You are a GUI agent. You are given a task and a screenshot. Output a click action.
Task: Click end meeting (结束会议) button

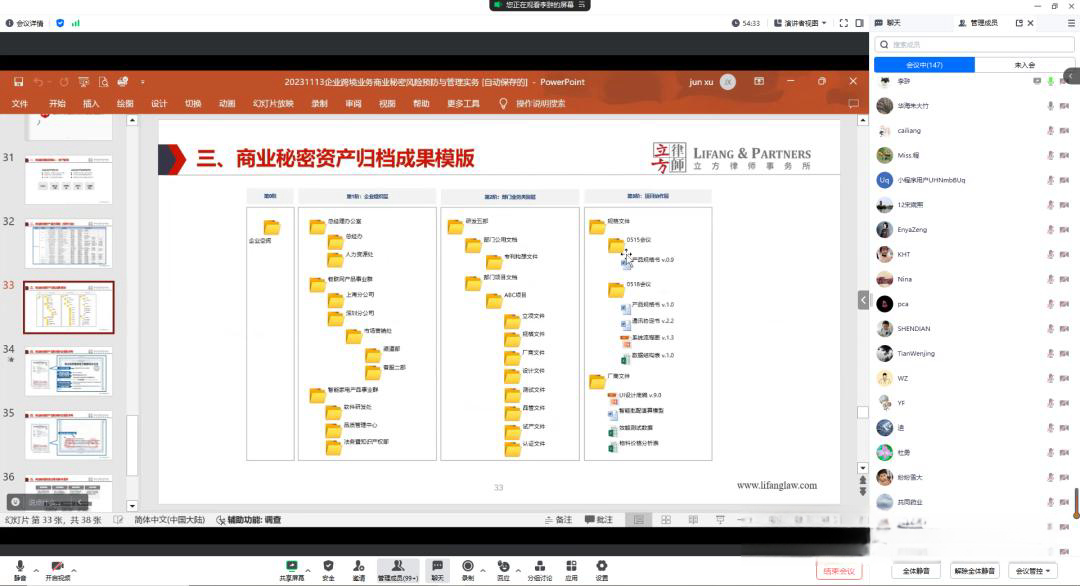[x=838, y=571]
